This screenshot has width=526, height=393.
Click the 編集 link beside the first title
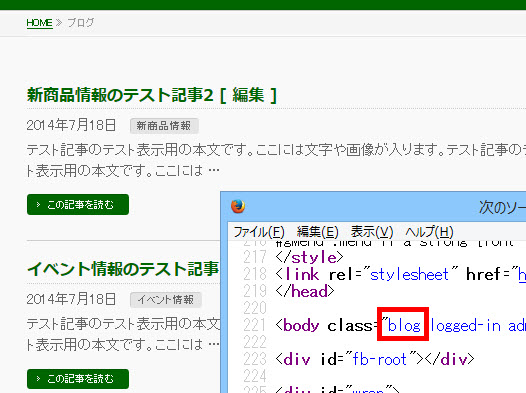click(248, 95)
